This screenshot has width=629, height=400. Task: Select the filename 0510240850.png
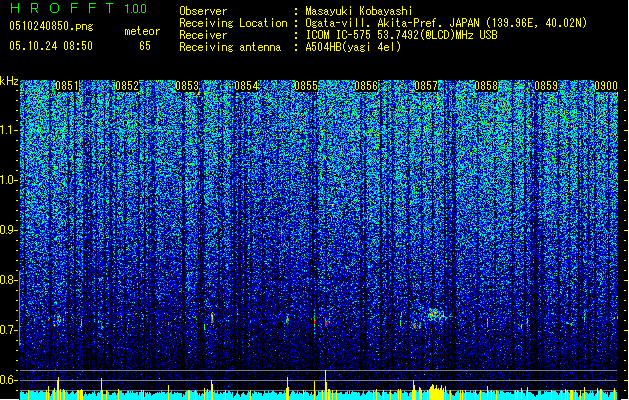[x=51, y=26]
